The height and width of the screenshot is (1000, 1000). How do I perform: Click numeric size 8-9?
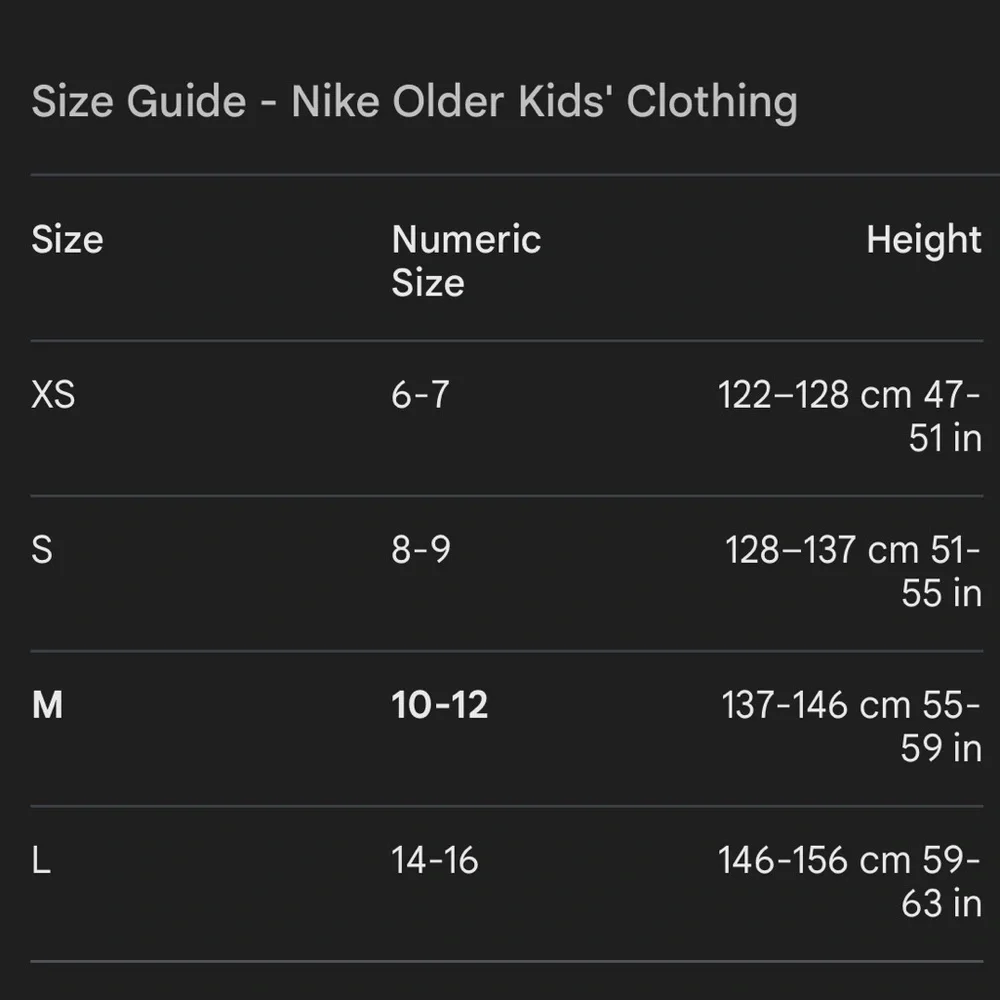click(421, 550)
